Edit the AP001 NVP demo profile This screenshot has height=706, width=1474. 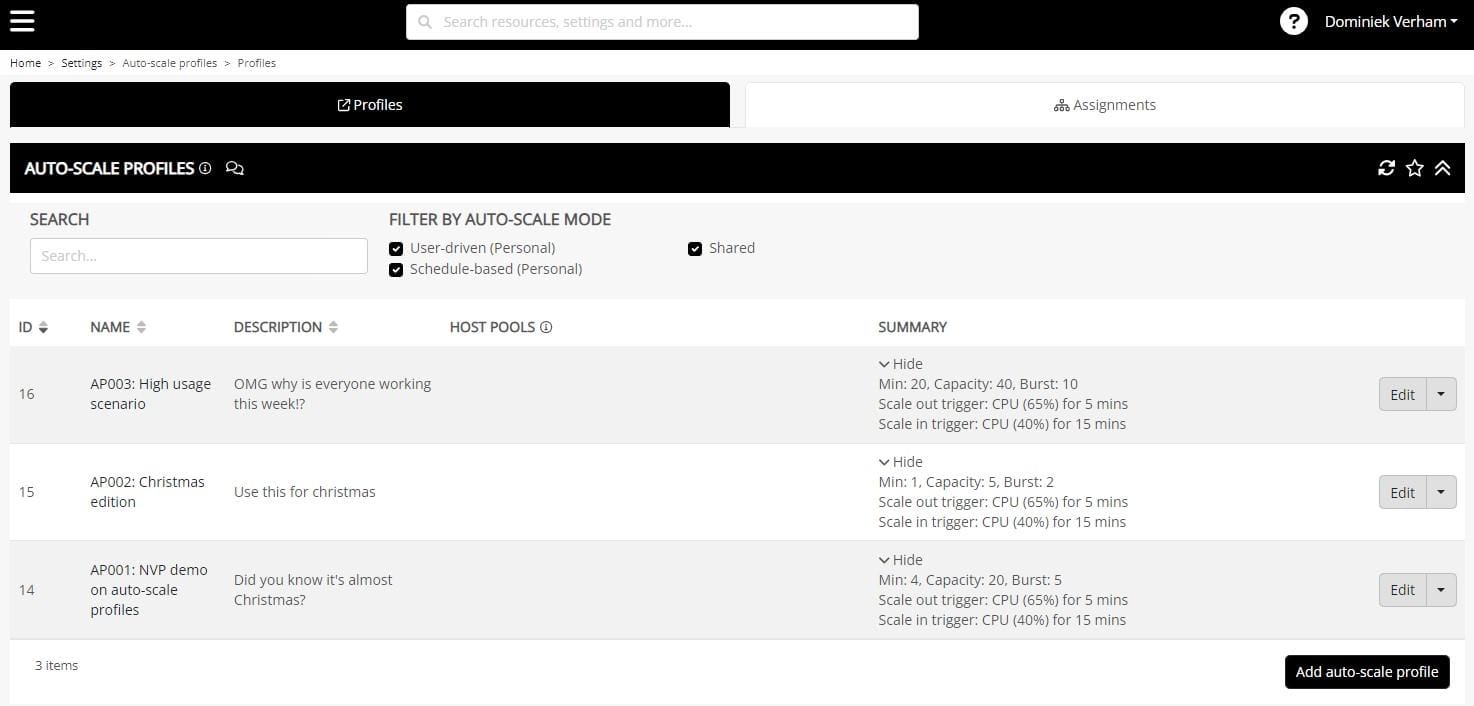click(x=1402, y=590)
